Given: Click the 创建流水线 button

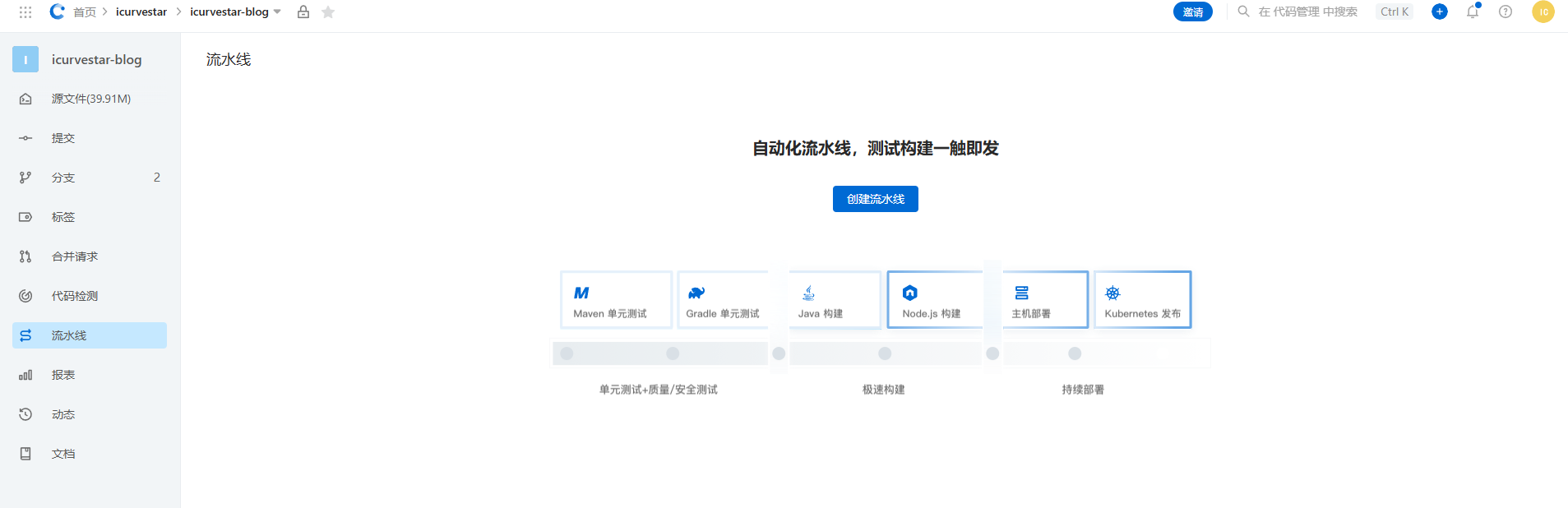Looking at the screenshot, I should click(x=875, y=199).
